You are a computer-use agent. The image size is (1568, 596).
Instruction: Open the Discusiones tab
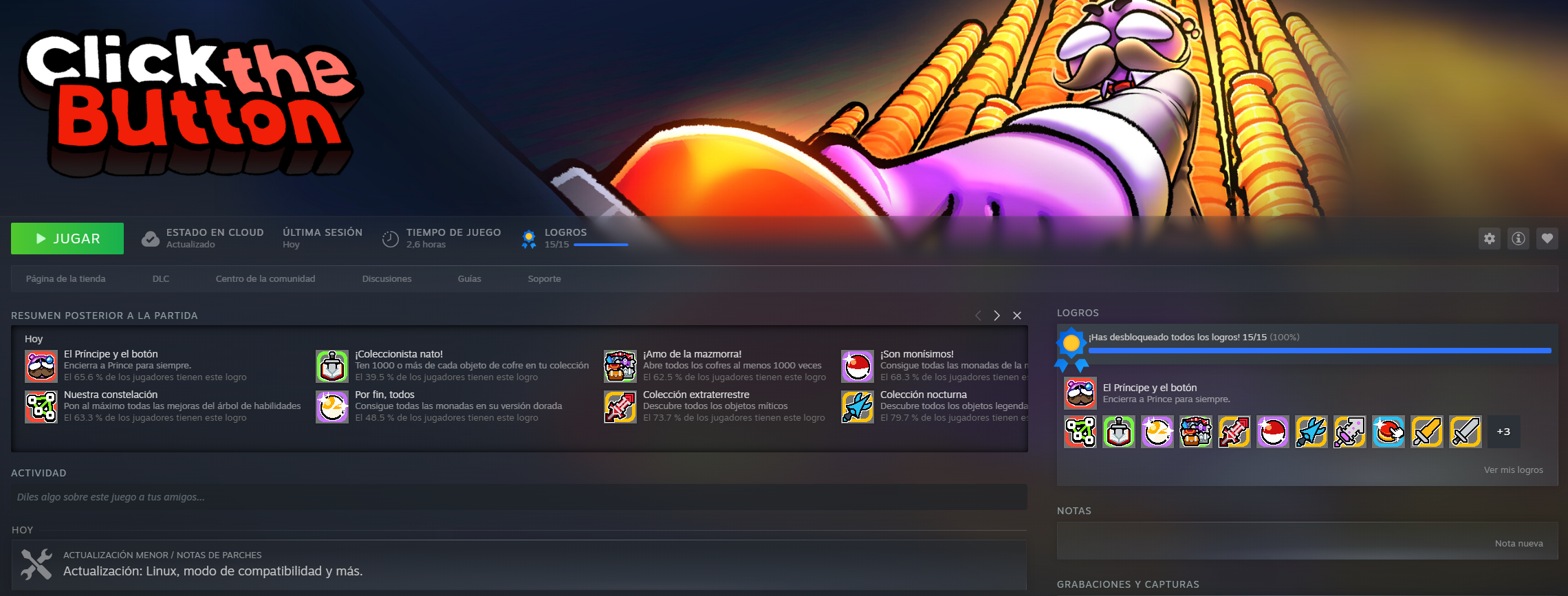click(x=386, y=278)
